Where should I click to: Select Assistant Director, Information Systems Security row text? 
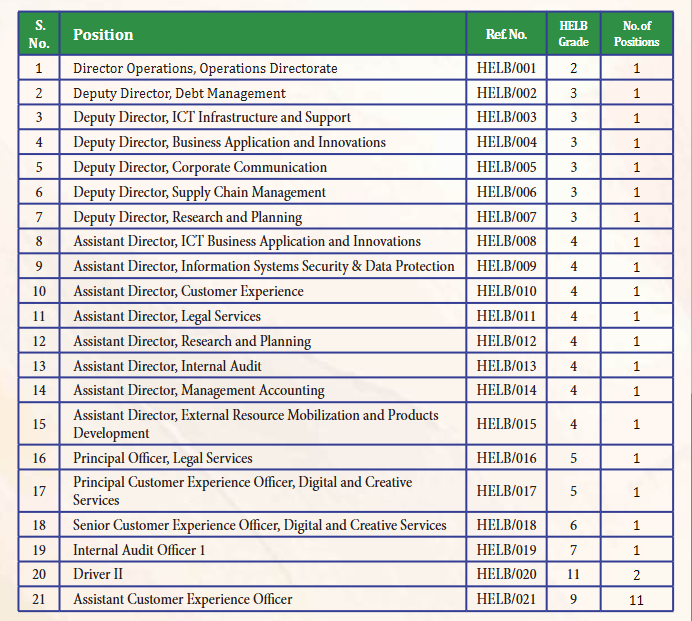(263, 267)
